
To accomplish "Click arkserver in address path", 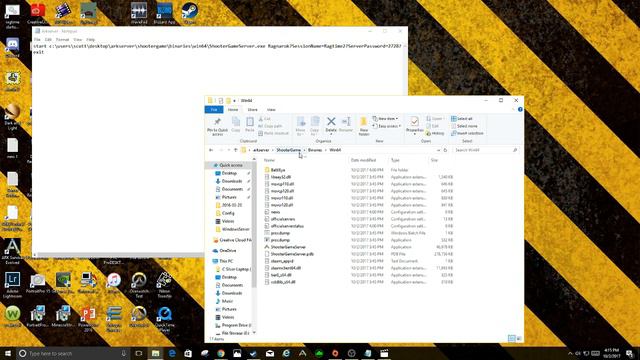I will 261,150.
